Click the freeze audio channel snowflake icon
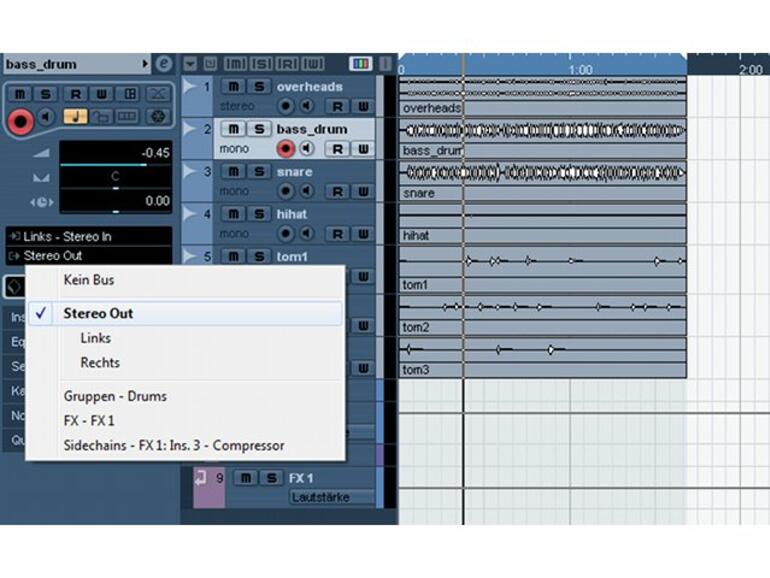Viewport: 770px width, 578px height. click(x=157, y=116)
